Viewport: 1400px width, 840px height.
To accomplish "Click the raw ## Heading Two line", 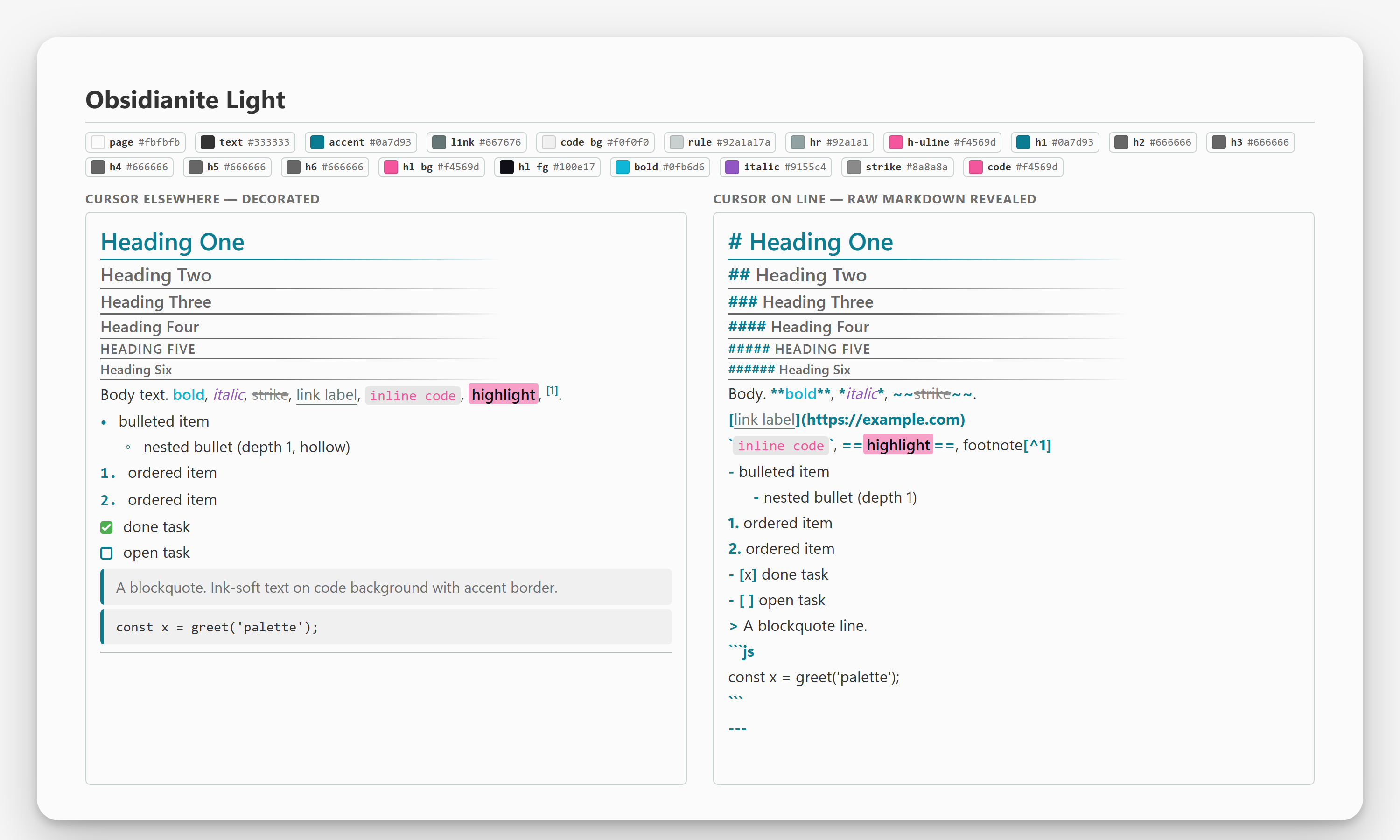I will (798, 276).
